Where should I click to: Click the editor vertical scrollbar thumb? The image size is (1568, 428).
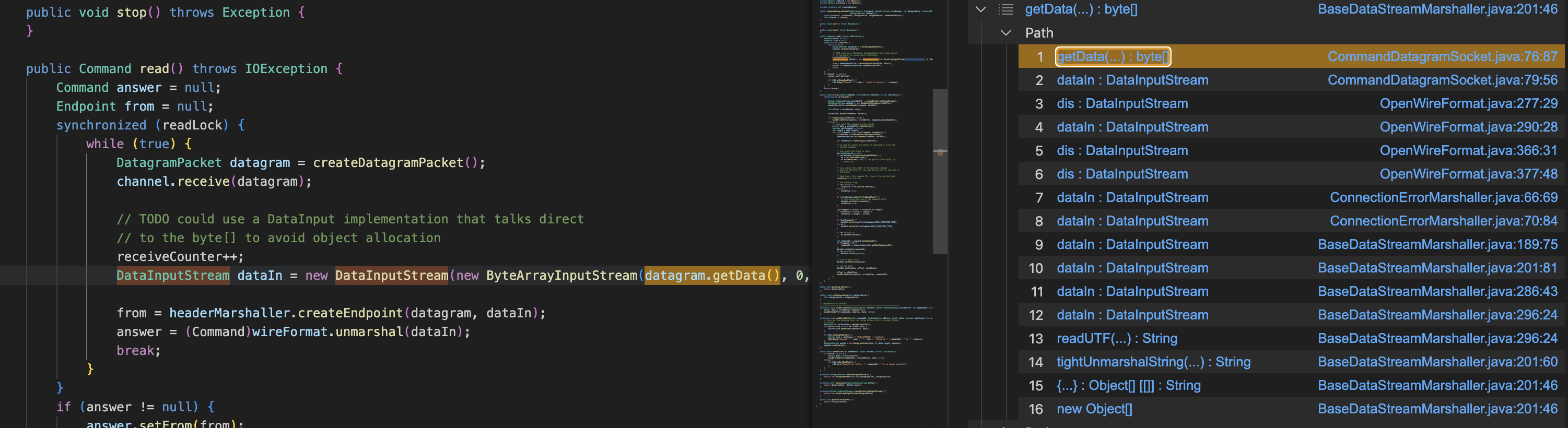click(940, 171)
